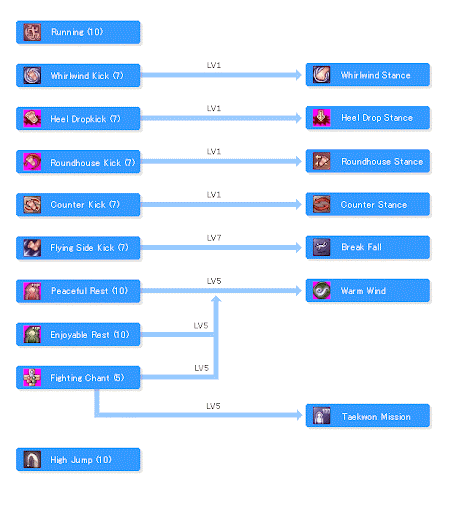462x512 pixels.
Task: Select the Break Fall skill icon
Action: pos(322,247)
